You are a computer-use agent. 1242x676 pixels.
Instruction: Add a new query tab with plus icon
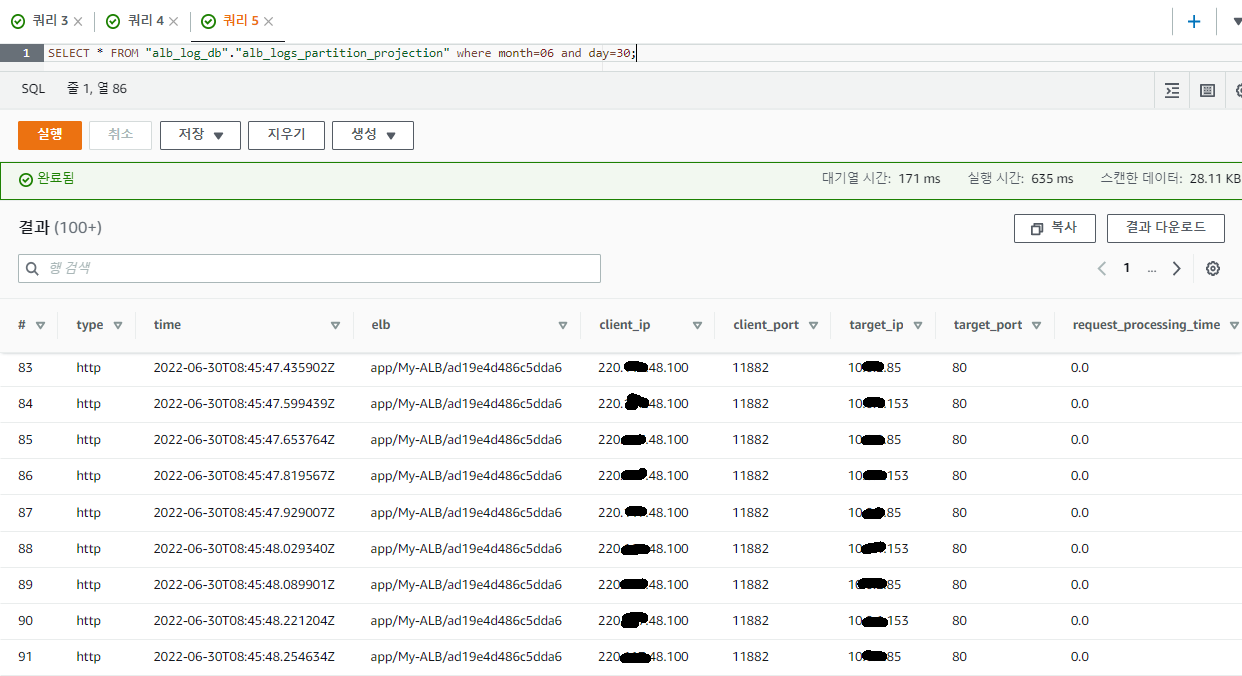click(x=1193, y=21)
